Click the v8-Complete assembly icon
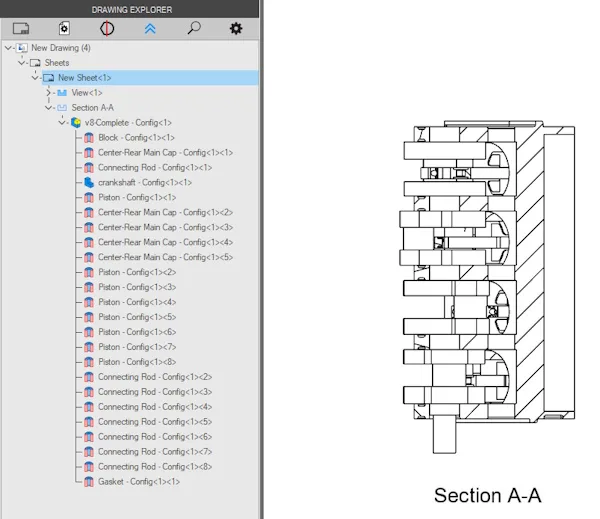Image resolution: width=600 pixels, height=519 pixels. (x=76, y=123)
